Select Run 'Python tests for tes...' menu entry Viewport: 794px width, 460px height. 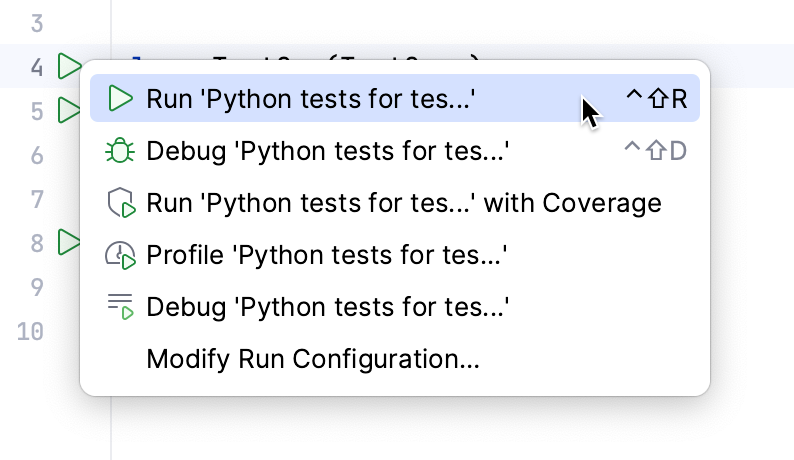point(310,99)
